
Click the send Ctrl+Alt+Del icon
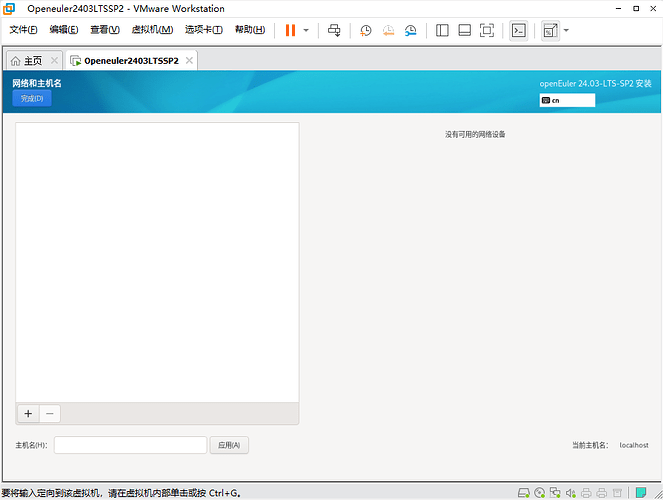point(335,30)
